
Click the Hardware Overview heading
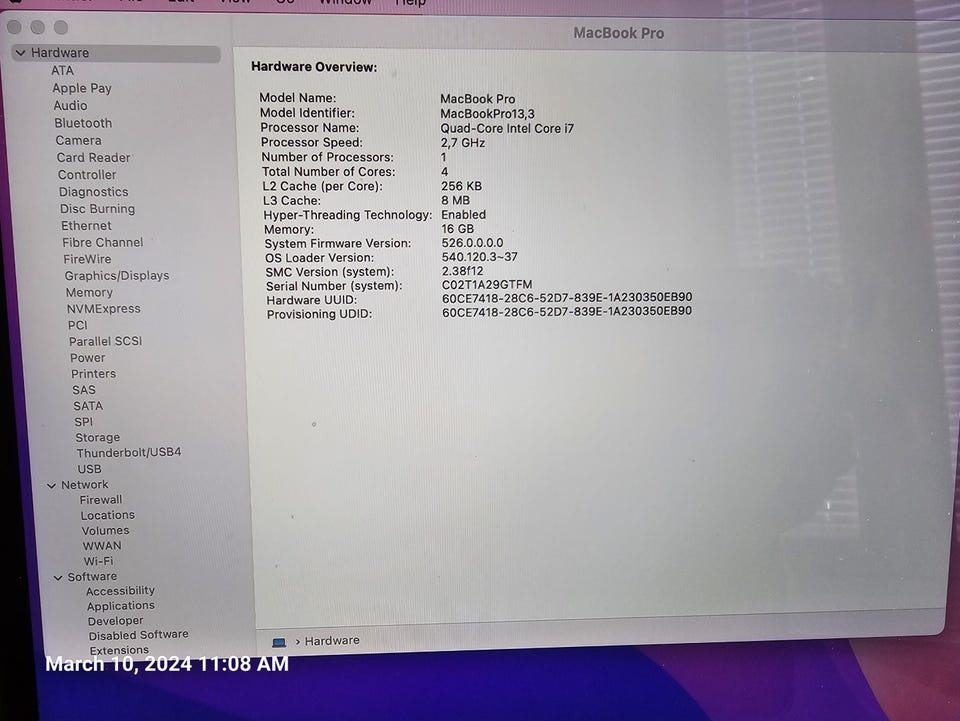[314, 67]
